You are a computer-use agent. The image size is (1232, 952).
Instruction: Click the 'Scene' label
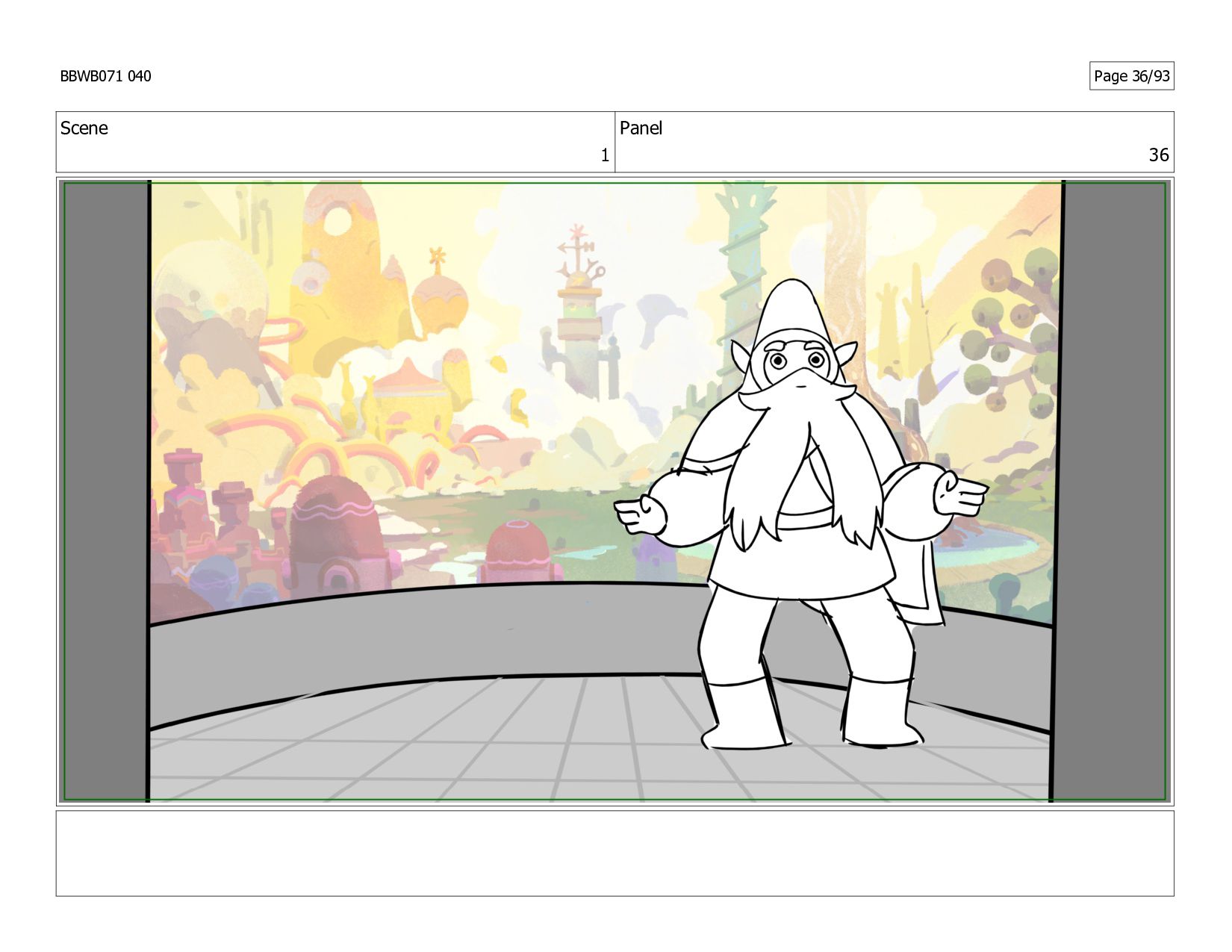pos(84,128)
